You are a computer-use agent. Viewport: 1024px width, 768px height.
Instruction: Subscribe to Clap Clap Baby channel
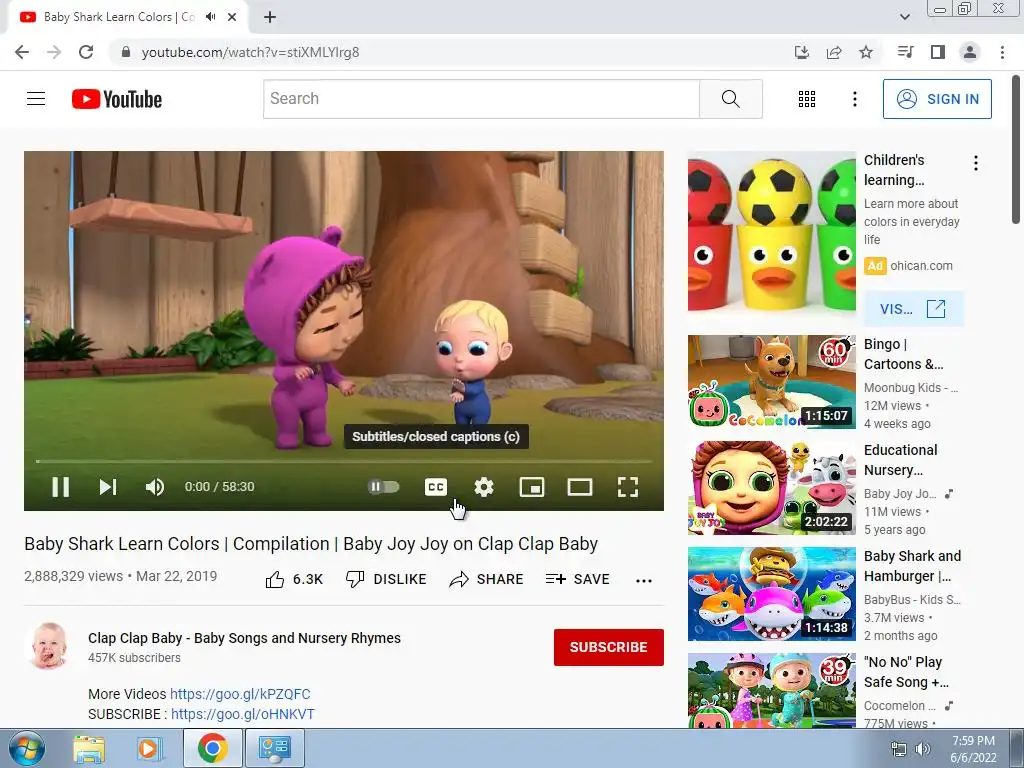pyautogui.click(x=609, y=647)
